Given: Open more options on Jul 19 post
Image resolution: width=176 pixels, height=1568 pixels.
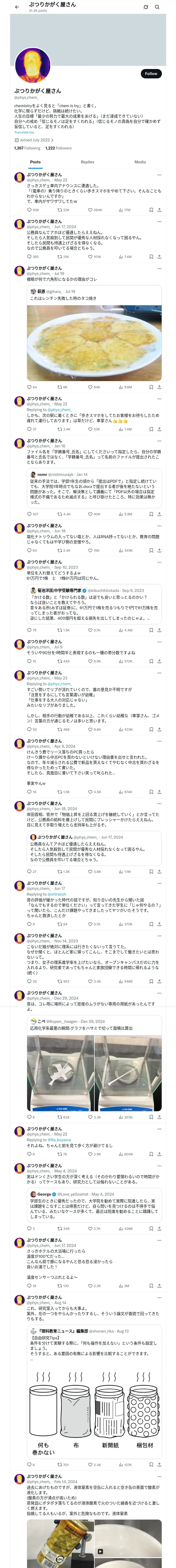Looking at the screenshot, I should point(159,268).
